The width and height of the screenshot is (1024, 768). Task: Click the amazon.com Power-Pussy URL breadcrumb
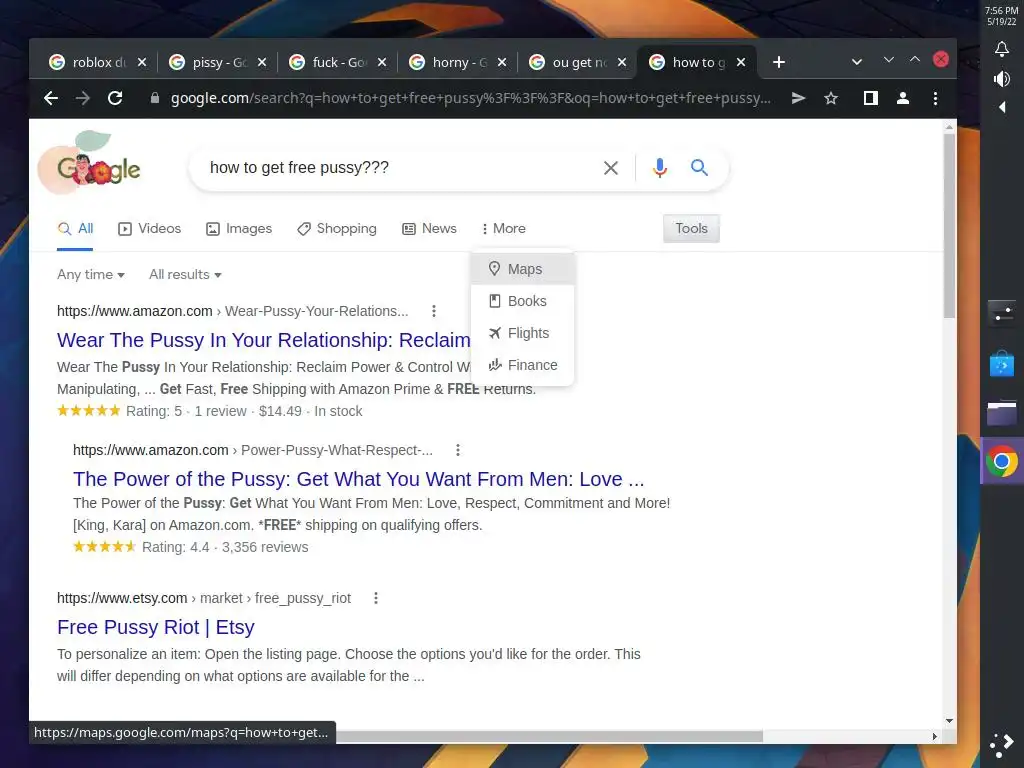tap(253, 450)
